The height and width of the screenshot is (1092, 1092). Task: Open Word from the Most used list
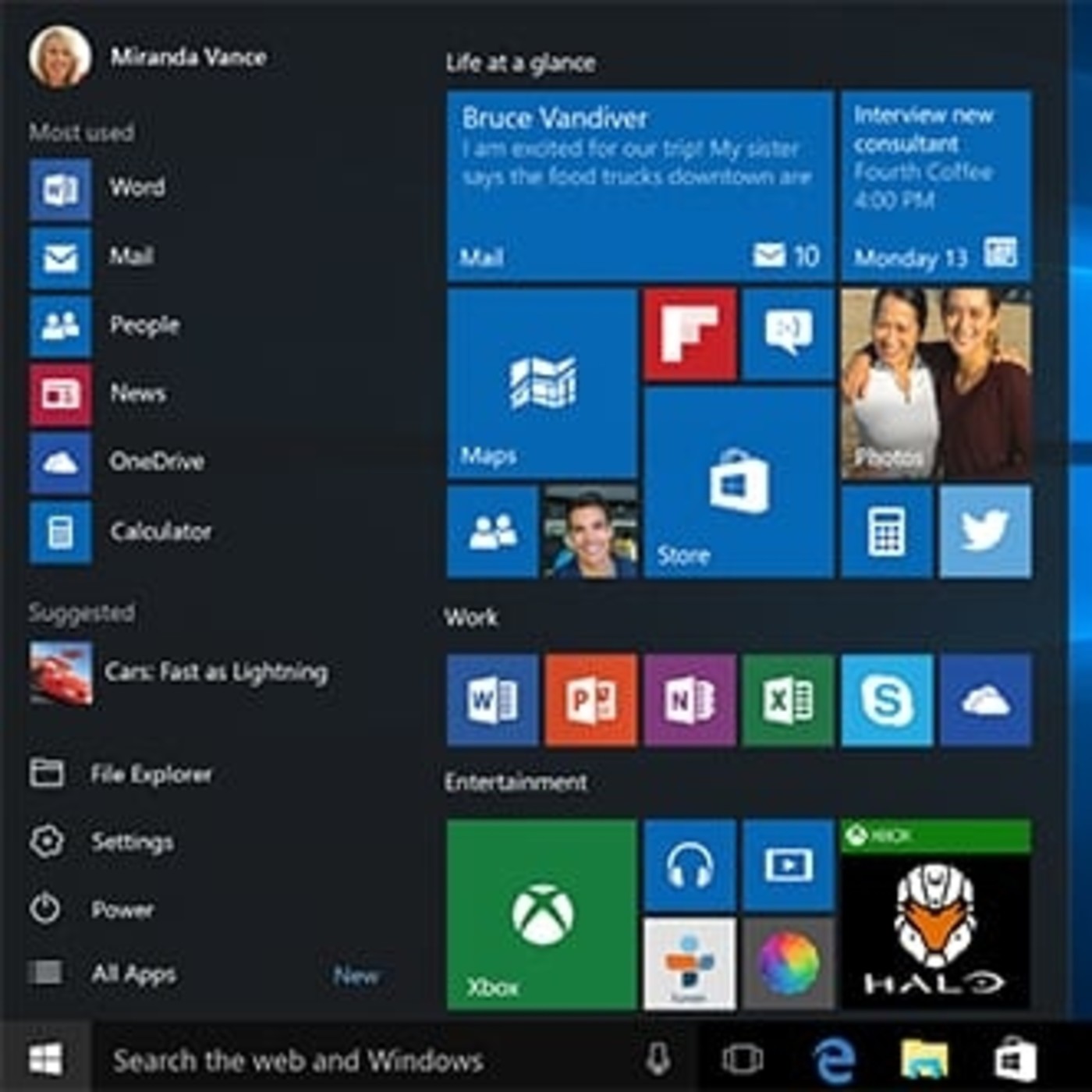(x=97, y=189)
